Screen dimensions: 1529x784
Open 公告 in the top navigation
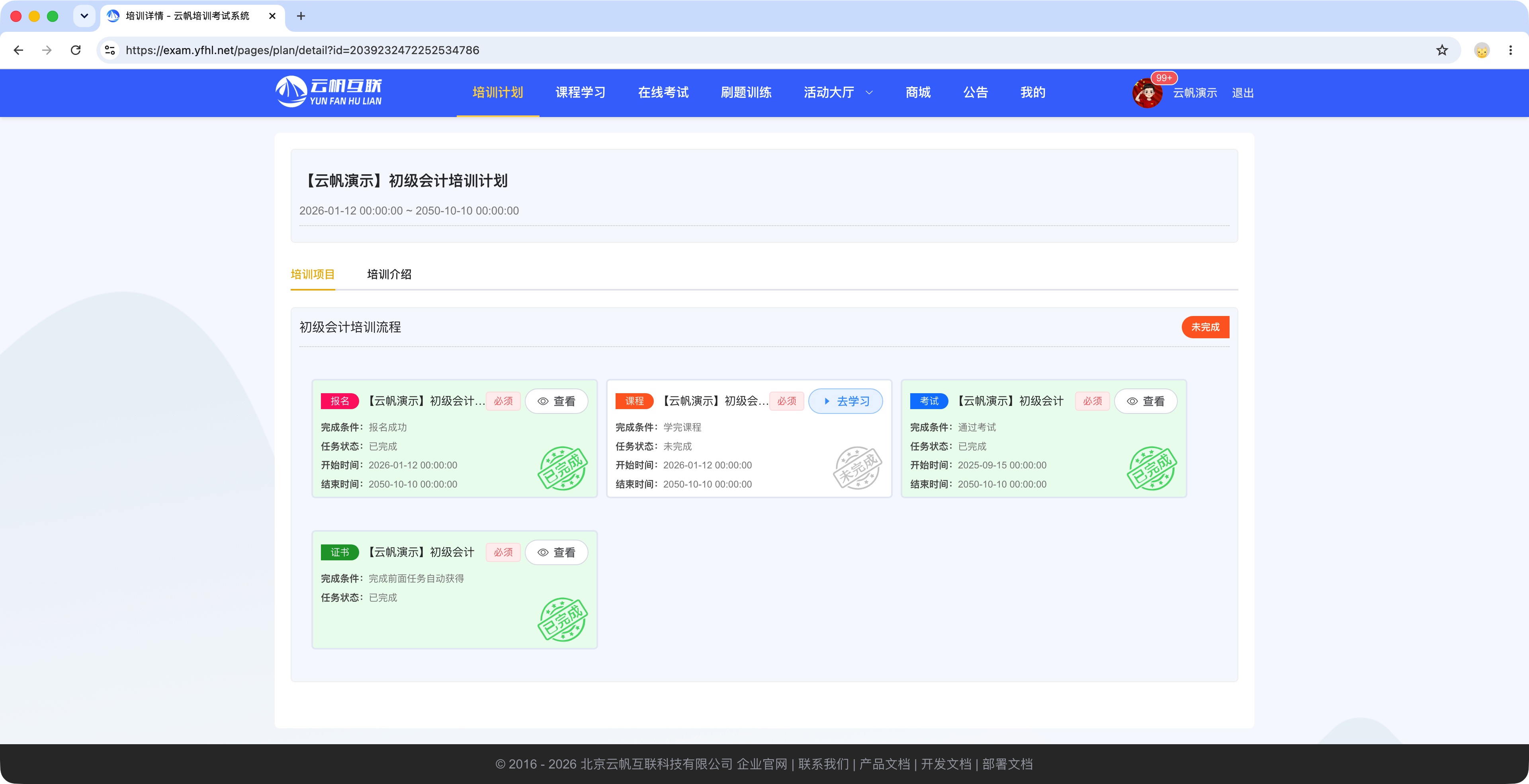click(975, 92)
